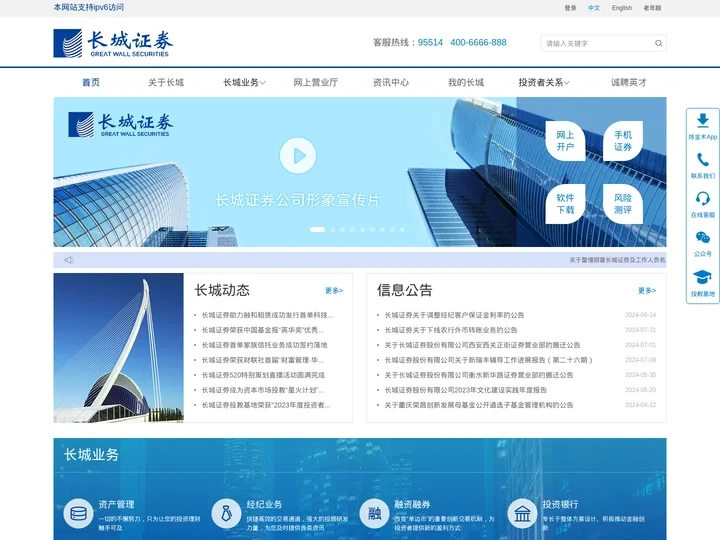Click hotline number 400-6666-888
Viewport: 720px width, 540px height.
478,43
